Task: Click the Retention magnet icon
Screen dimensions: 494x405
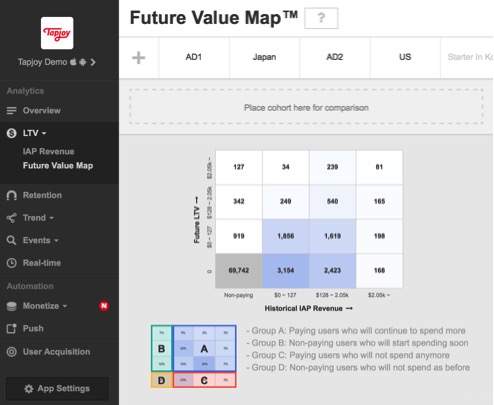Action: coord(12,195)
